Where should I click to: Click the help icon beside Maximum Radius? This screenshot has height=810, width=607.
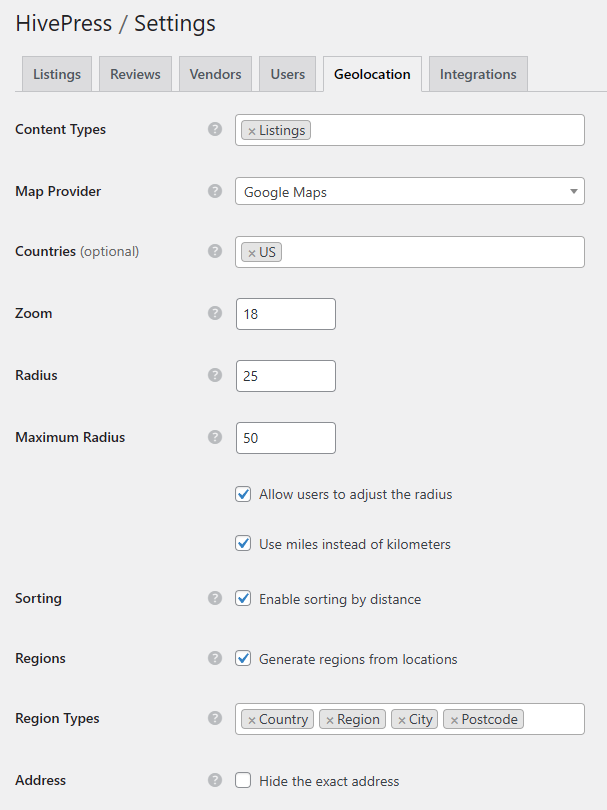(214, 437)
